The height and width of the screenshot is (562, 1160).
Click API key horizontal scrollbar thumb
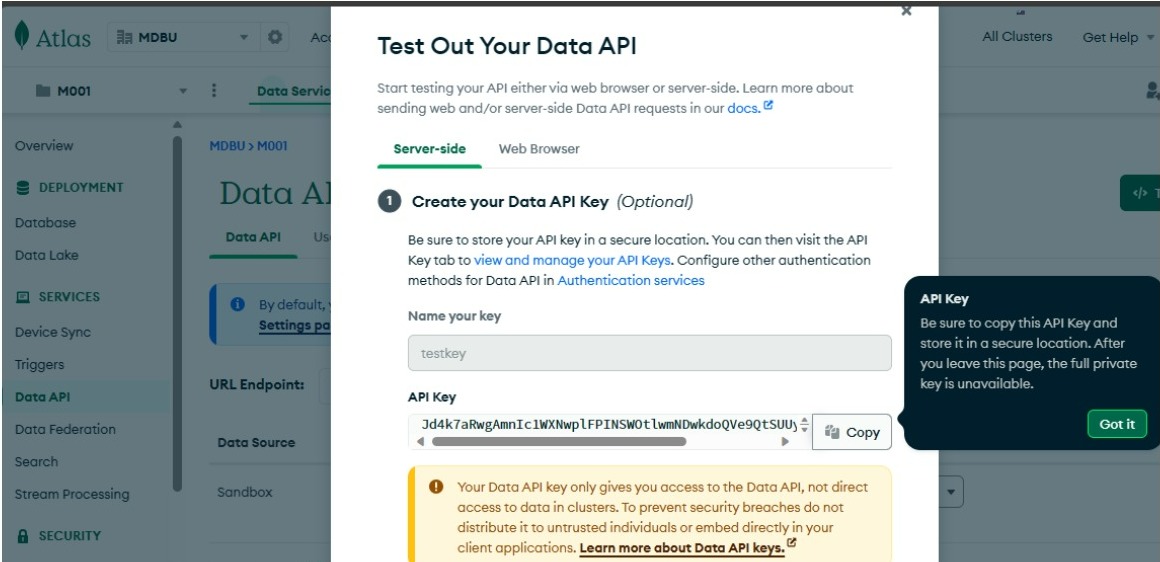pyautogui.click(x=559, y=441)
